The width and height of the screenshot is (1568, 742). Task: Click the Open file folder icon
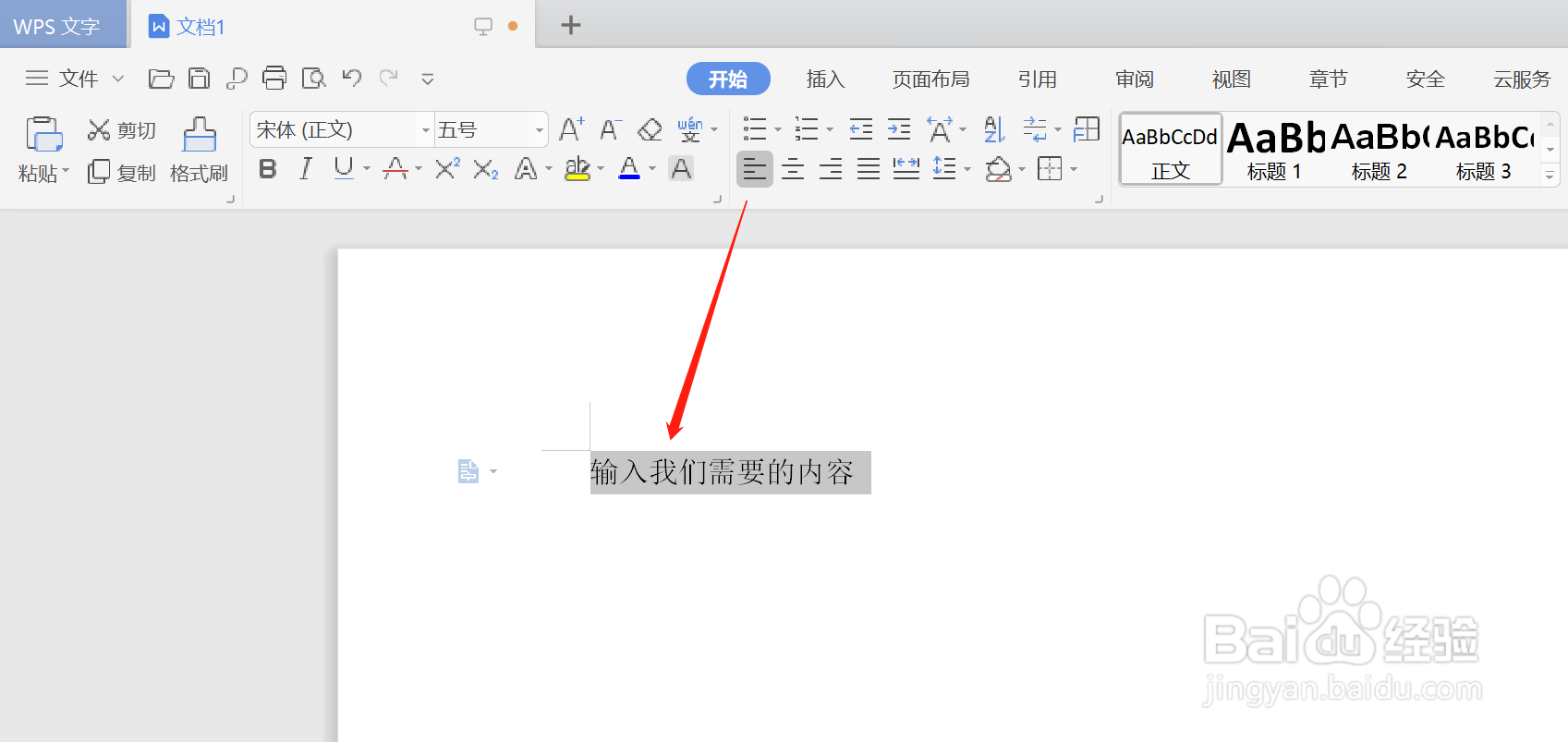click(x=161, y=79)
